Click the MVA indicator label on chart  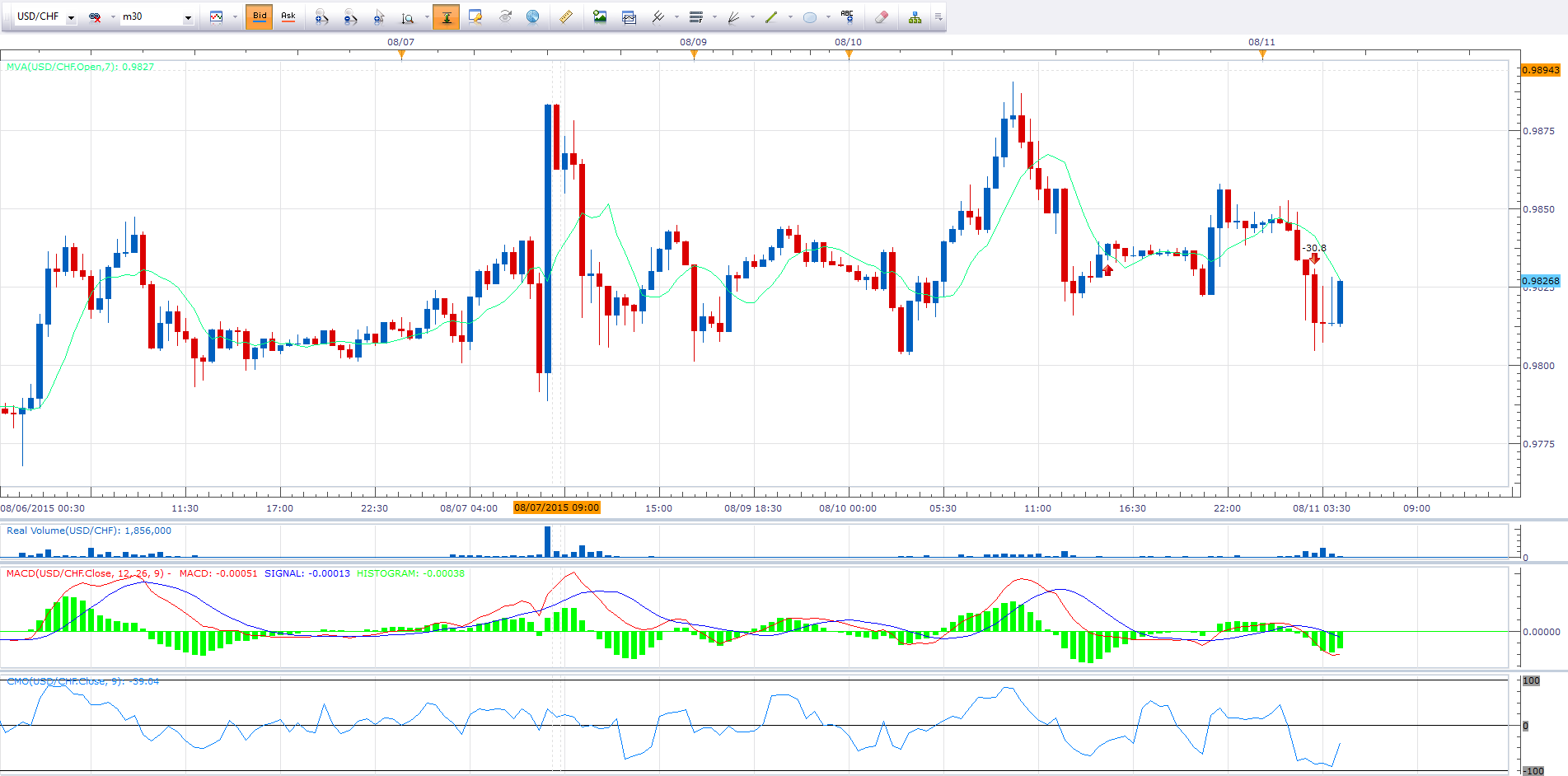[80, 67]
